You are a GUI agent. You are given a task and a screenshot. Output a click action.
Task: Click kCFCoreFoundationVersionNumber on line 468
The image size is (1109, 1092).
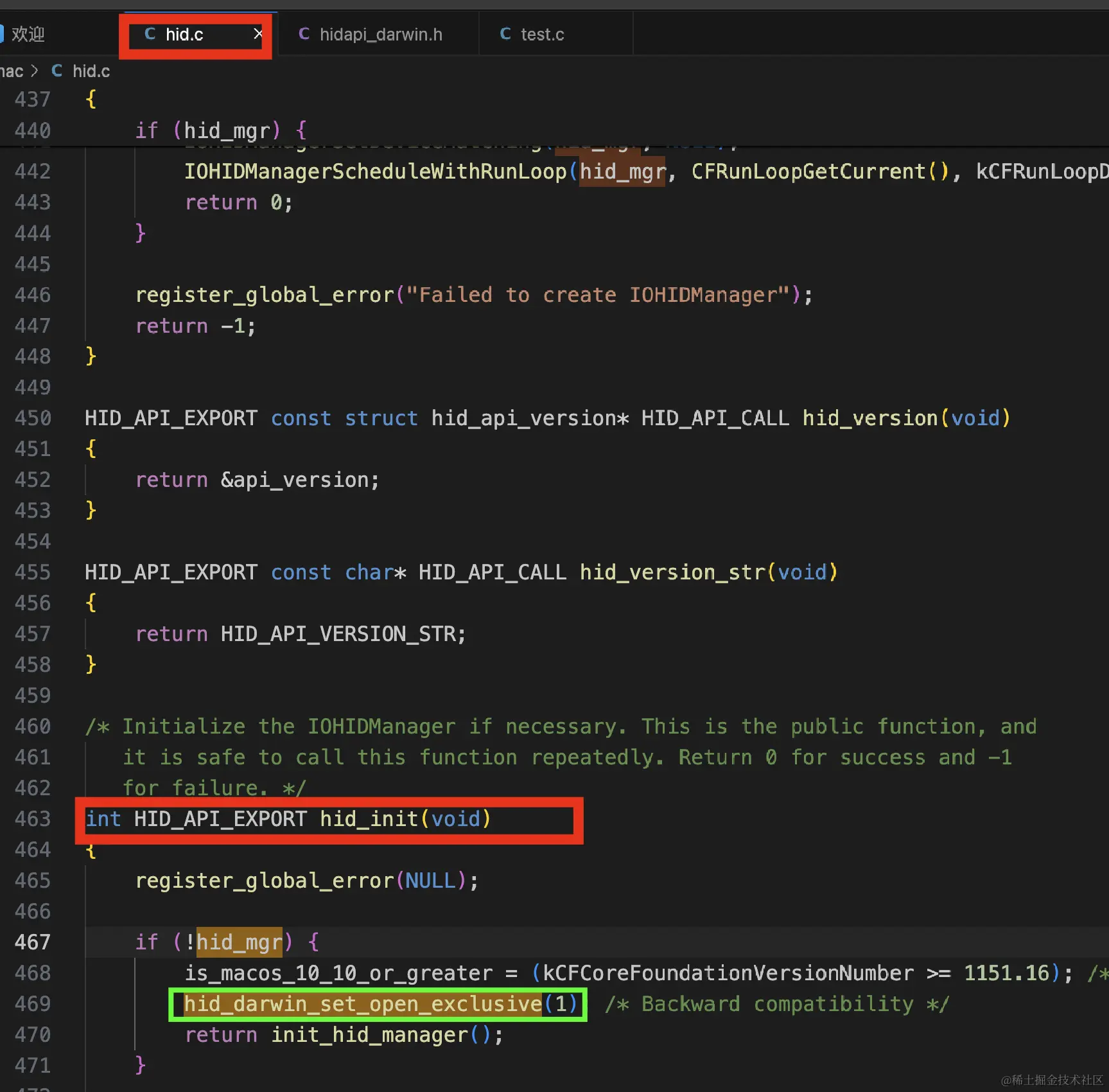click(729, 973)
